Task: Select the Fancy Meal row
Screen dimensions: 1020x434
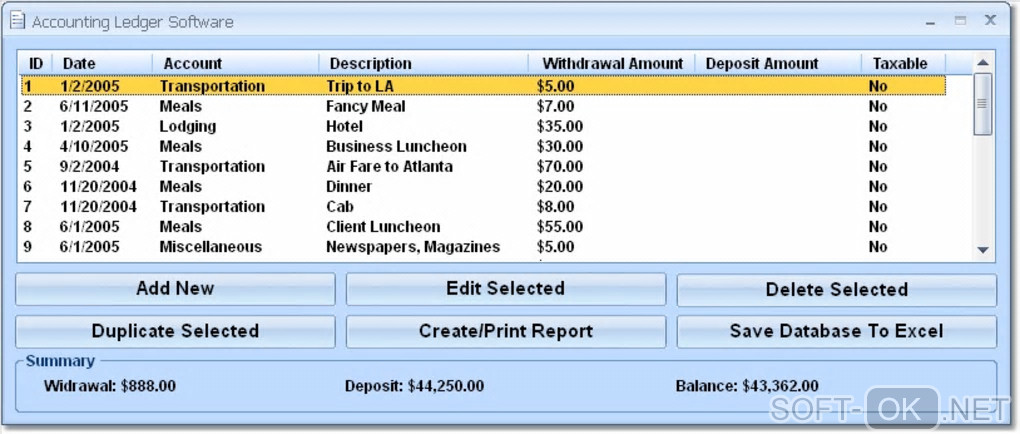Action: click(x=483, y=106)
